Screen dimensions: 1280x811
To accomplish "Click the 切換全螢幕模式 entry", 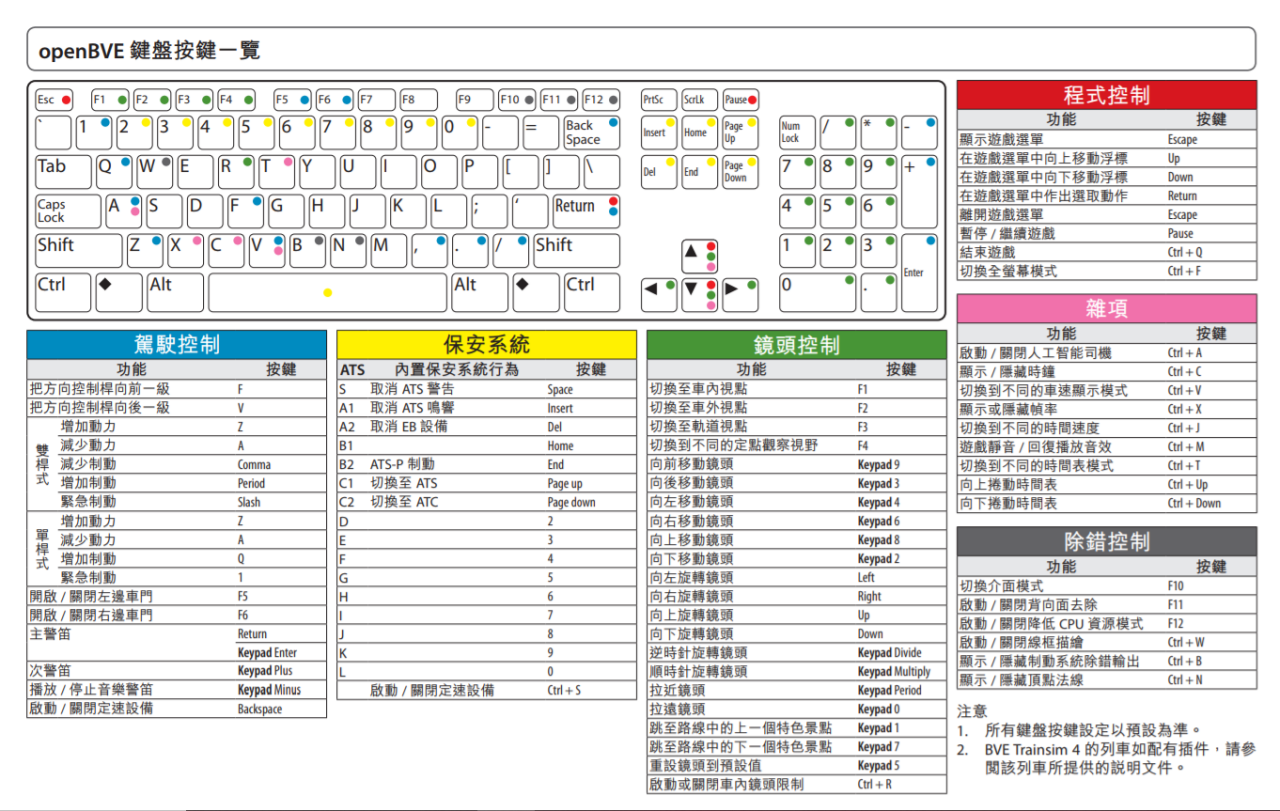I will click(x=1050, y=271).
